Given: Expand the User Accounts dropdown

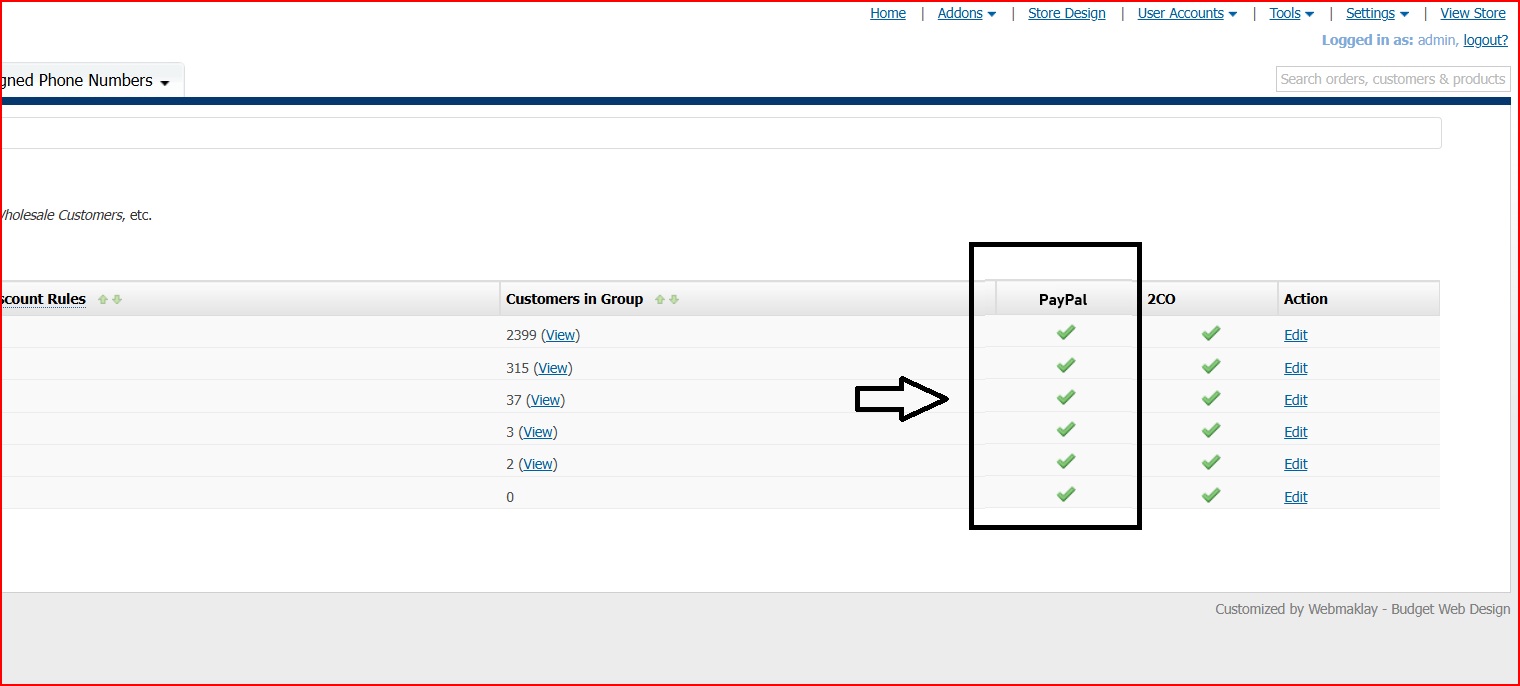Looking at the screenshot, I should (x=1187, y=14).
